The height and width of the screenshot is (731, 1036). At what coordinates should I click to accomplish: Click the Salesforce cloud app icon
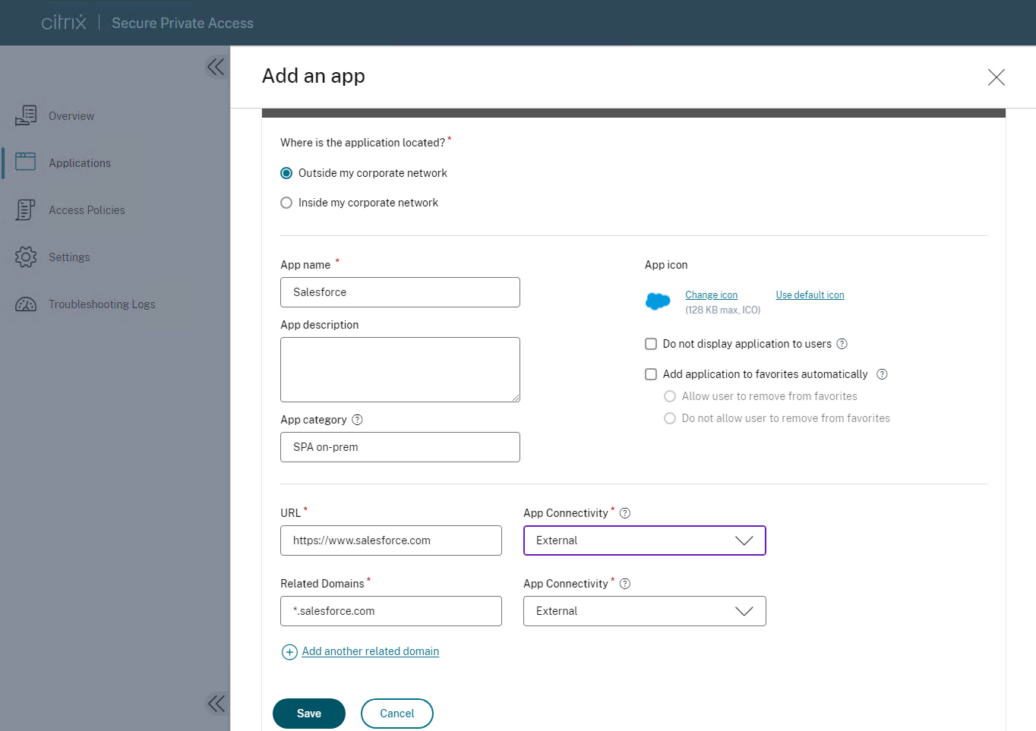click(x=658, y=301)
